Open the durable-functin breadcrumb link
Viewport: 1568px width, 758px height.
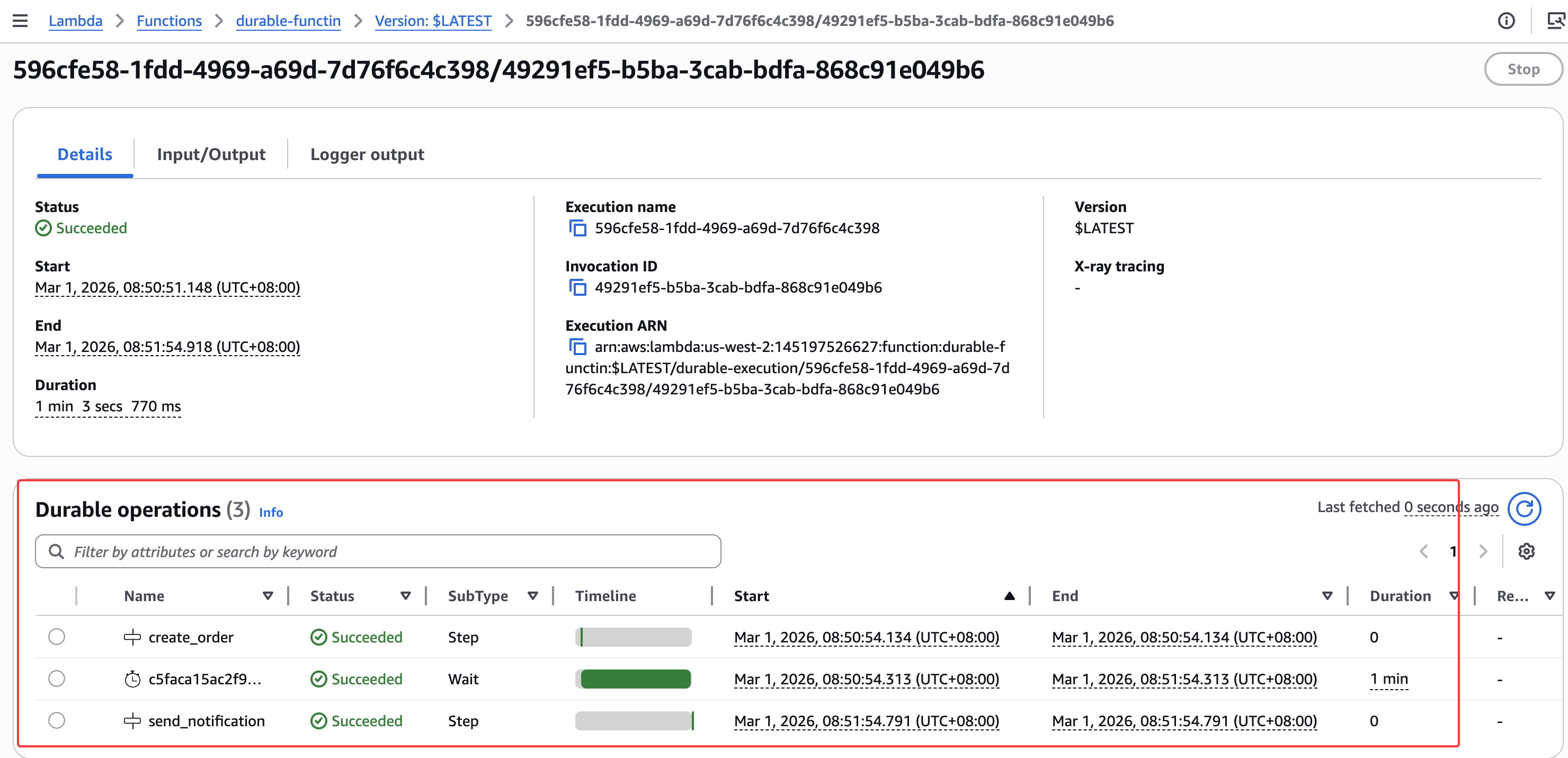(288, 21)
